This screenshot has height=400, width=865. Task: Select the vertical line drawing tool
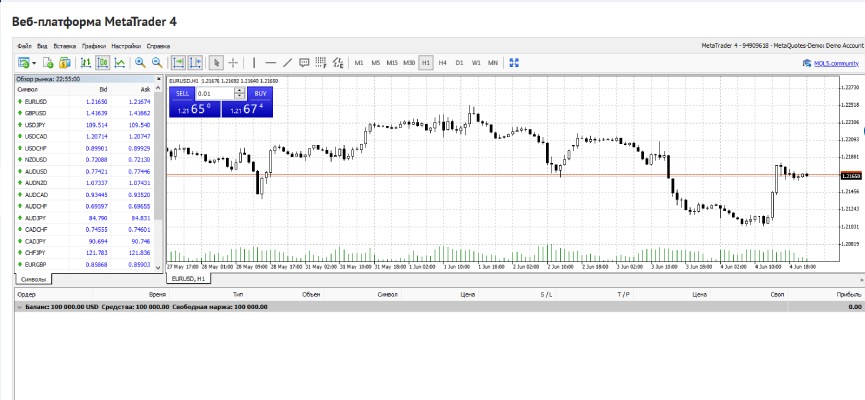coord(254,63)
